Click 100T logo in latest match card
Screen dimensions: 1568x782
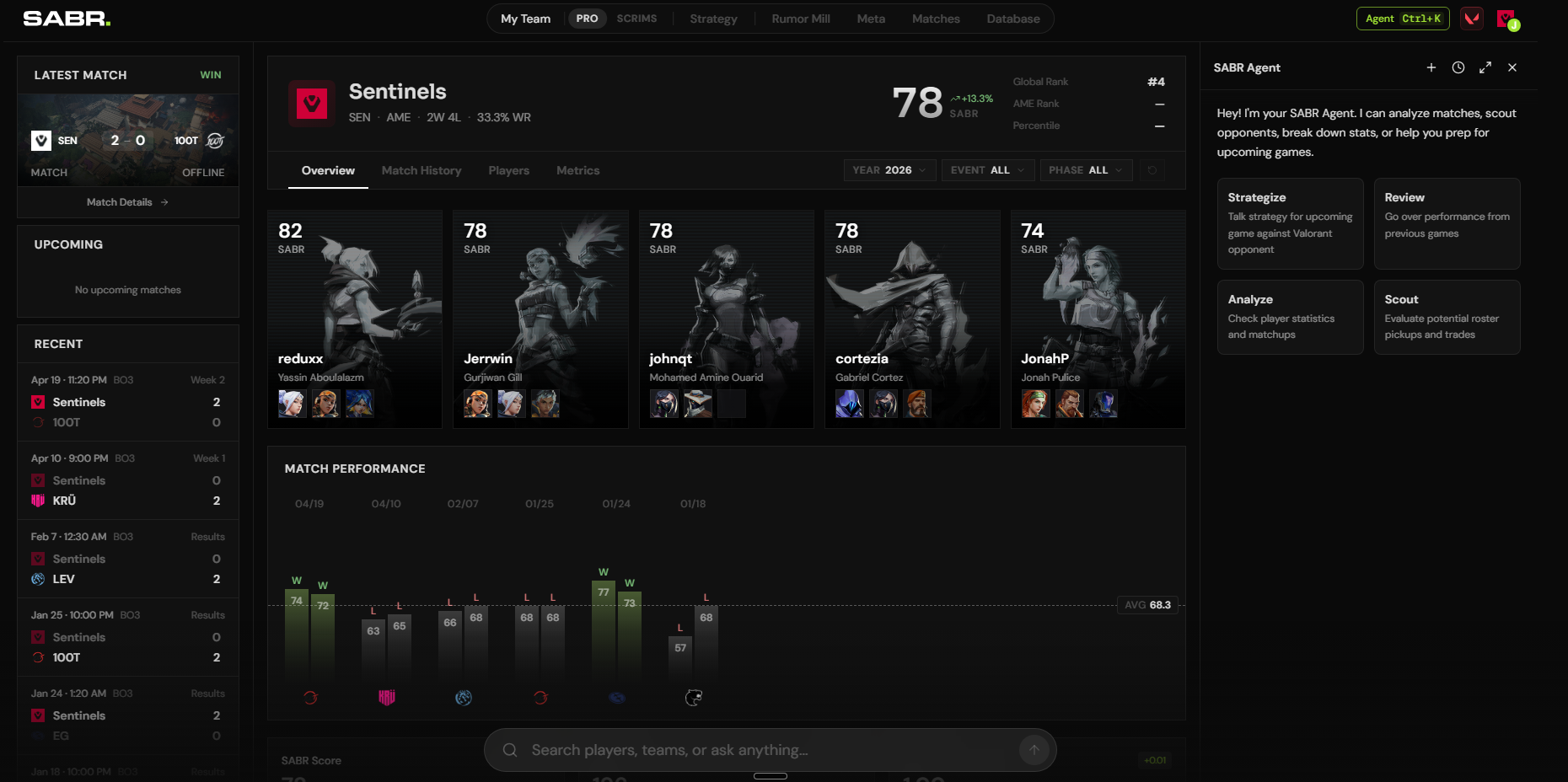(x=216, y=141)
